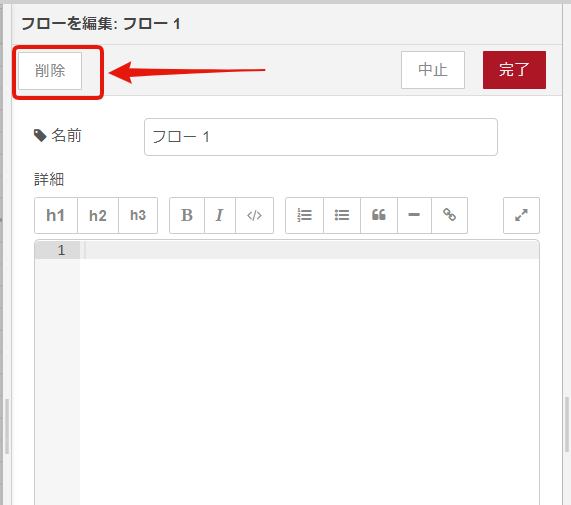Viewport: 571px width, 505px height.
Task: Click the line number 1 gutter
Action: tap(57, 250)
